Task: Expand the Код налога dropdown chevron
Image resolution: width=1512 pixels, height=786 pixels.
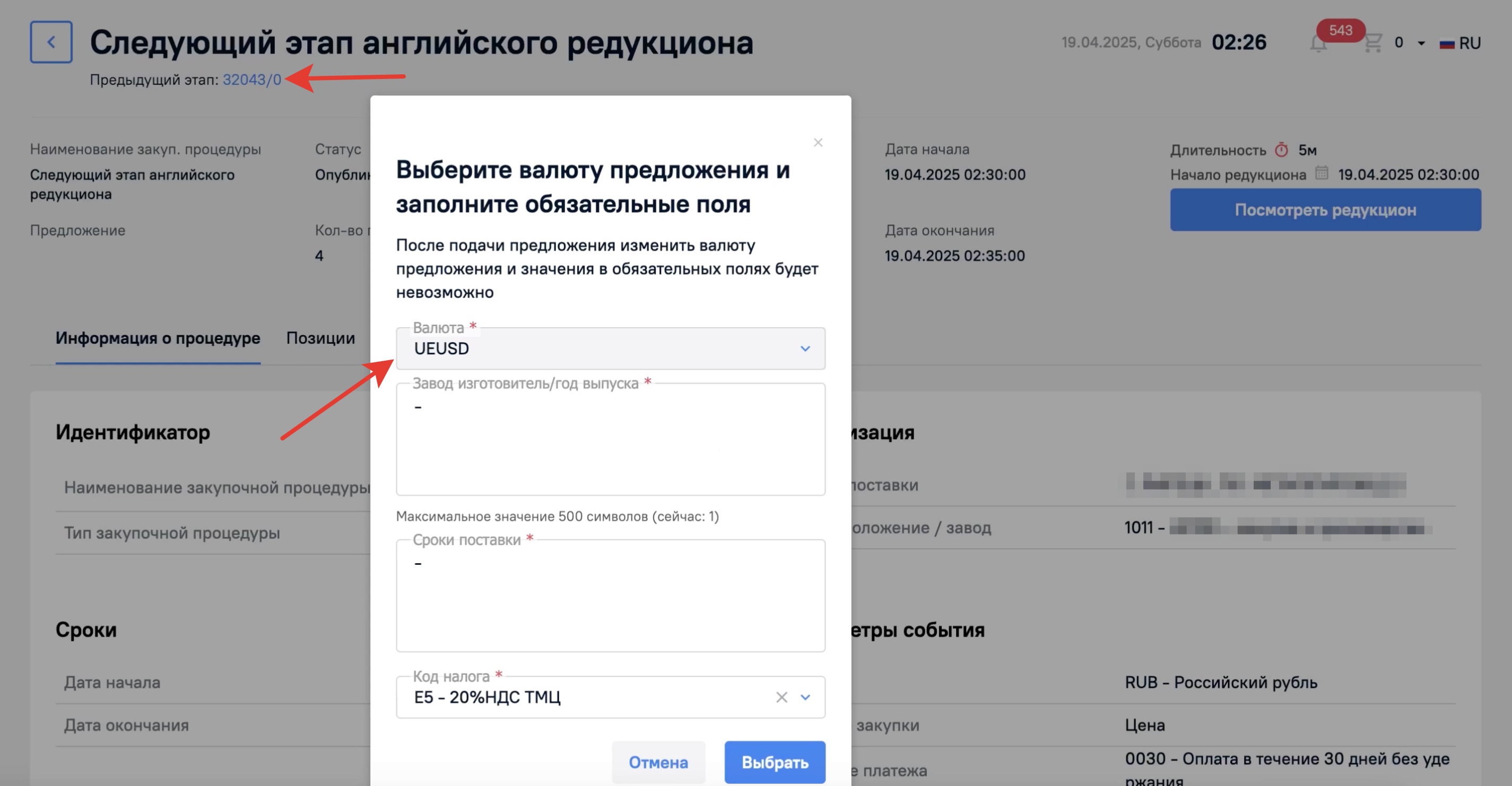Action: (x=805, y=697)
